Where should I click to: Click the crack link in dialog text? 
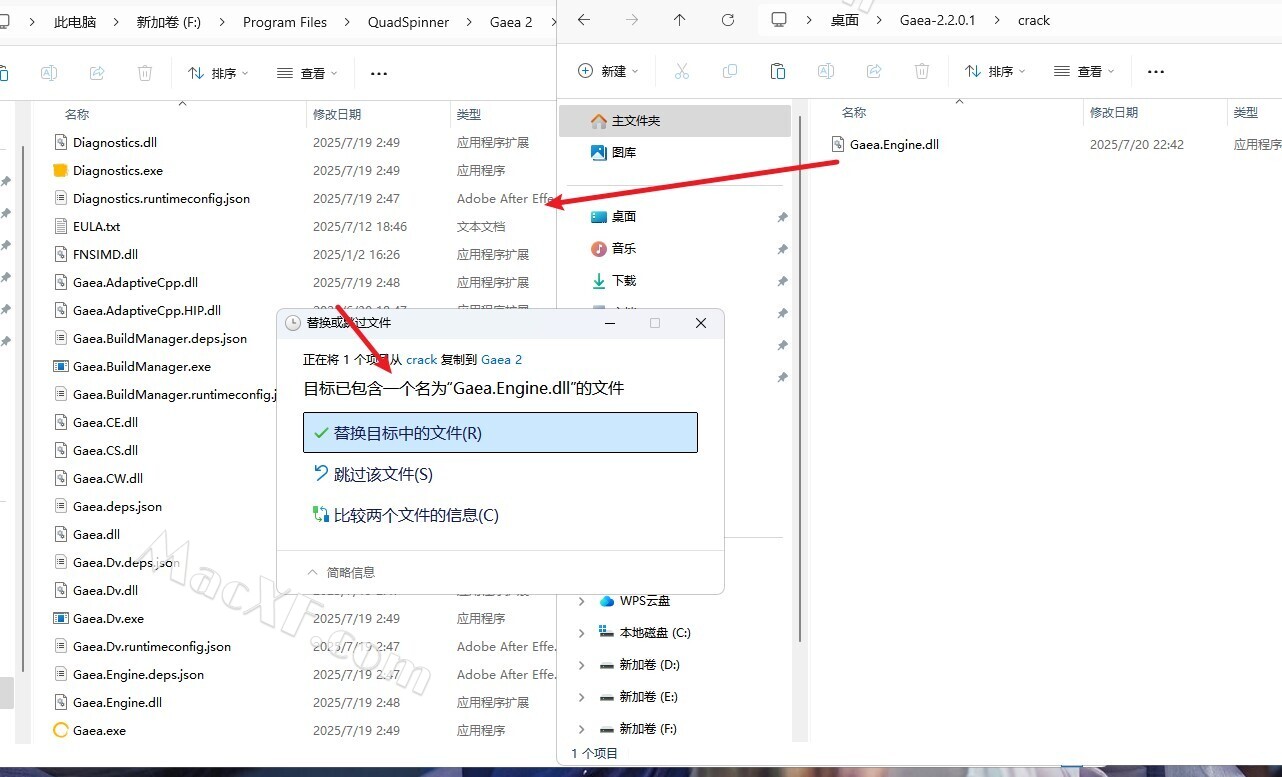(x=421, y=359)
